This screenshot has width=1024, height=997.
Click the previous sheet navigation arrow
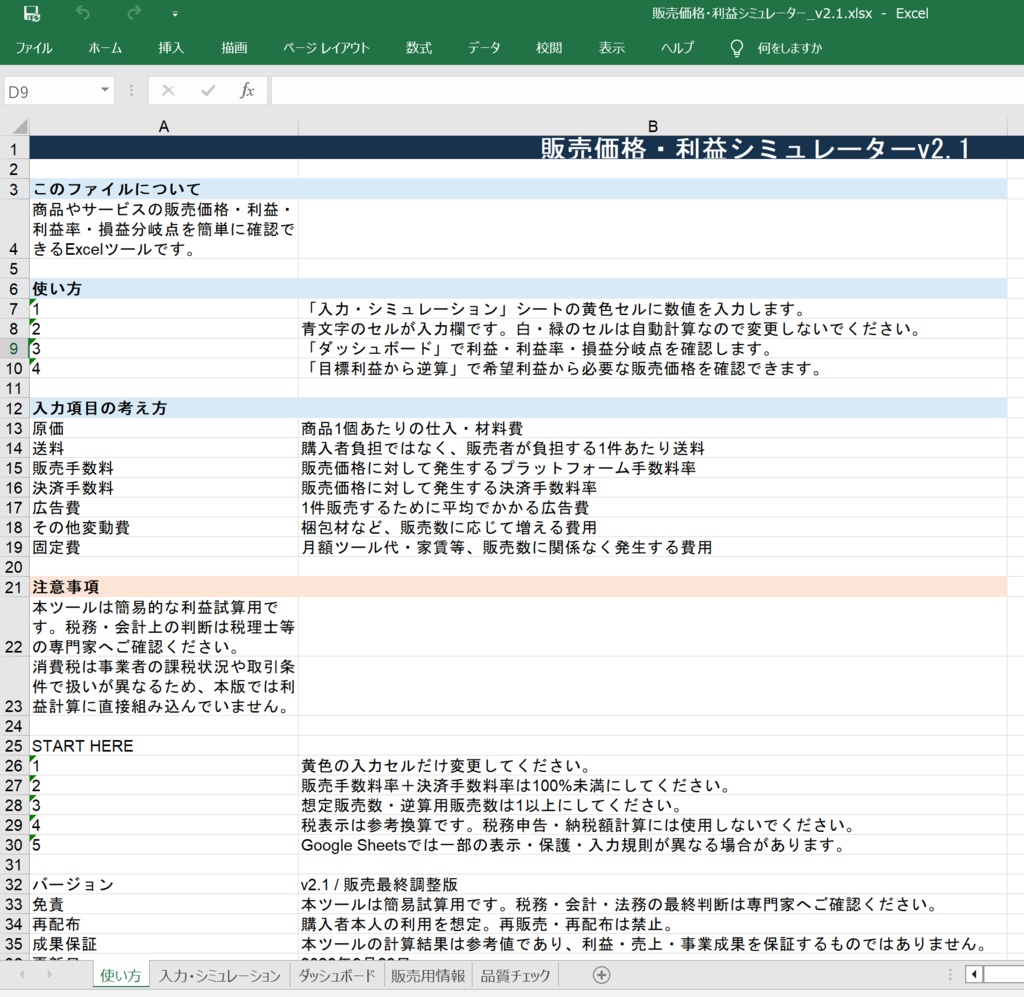[22, 975]
